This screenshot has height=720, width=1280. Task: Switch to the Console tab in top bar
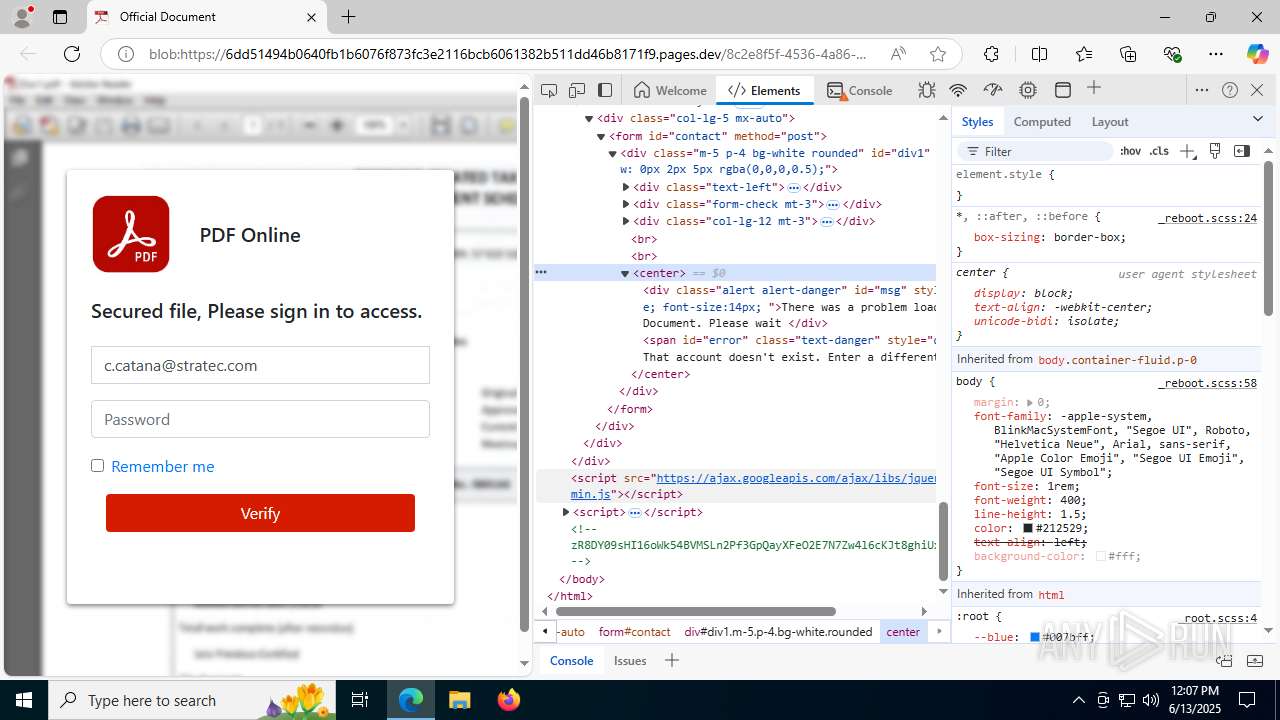(860, 90)
